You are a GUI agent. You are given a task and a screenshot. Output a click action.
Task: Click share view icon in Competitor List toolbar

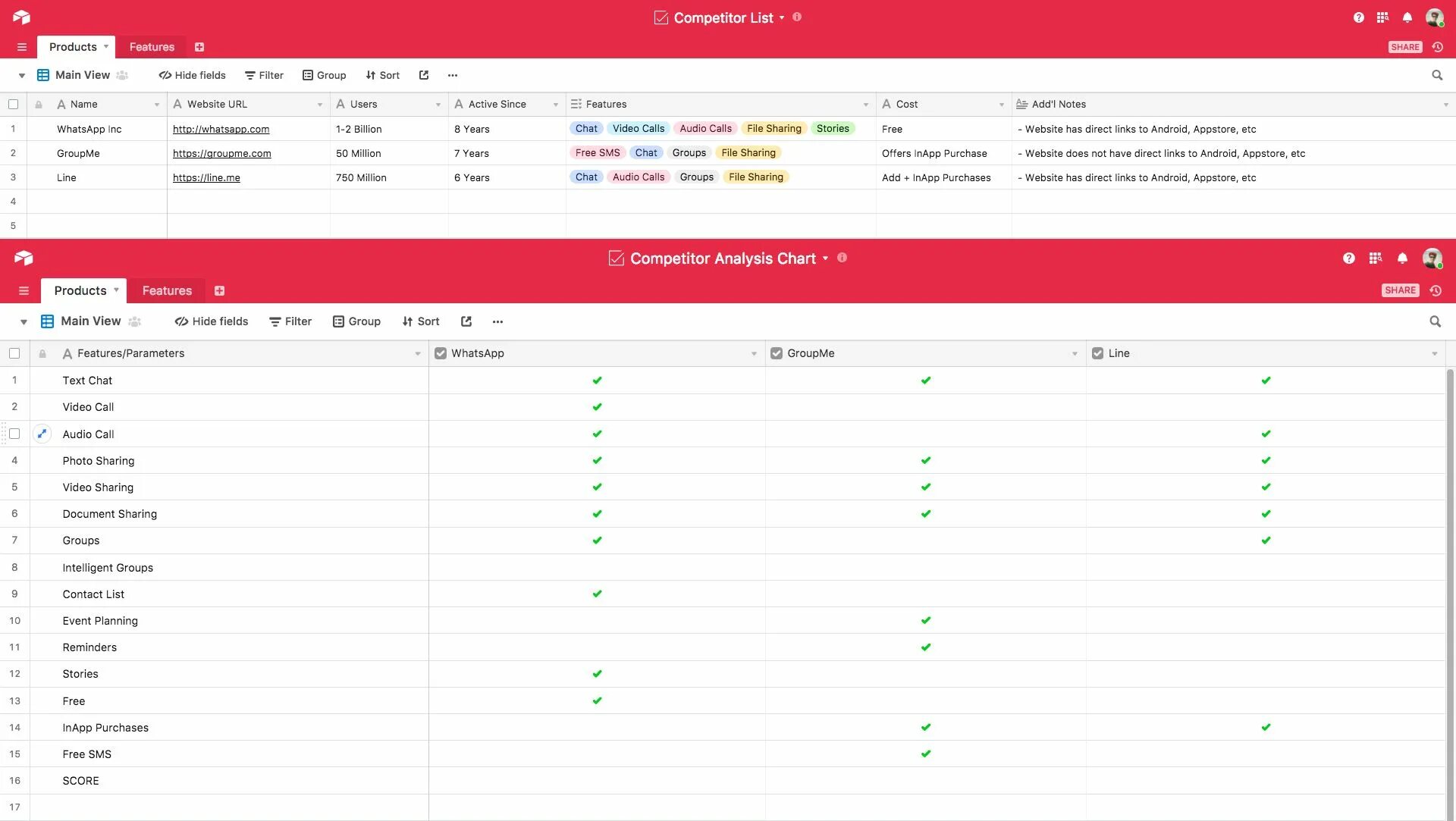point(424,75)
